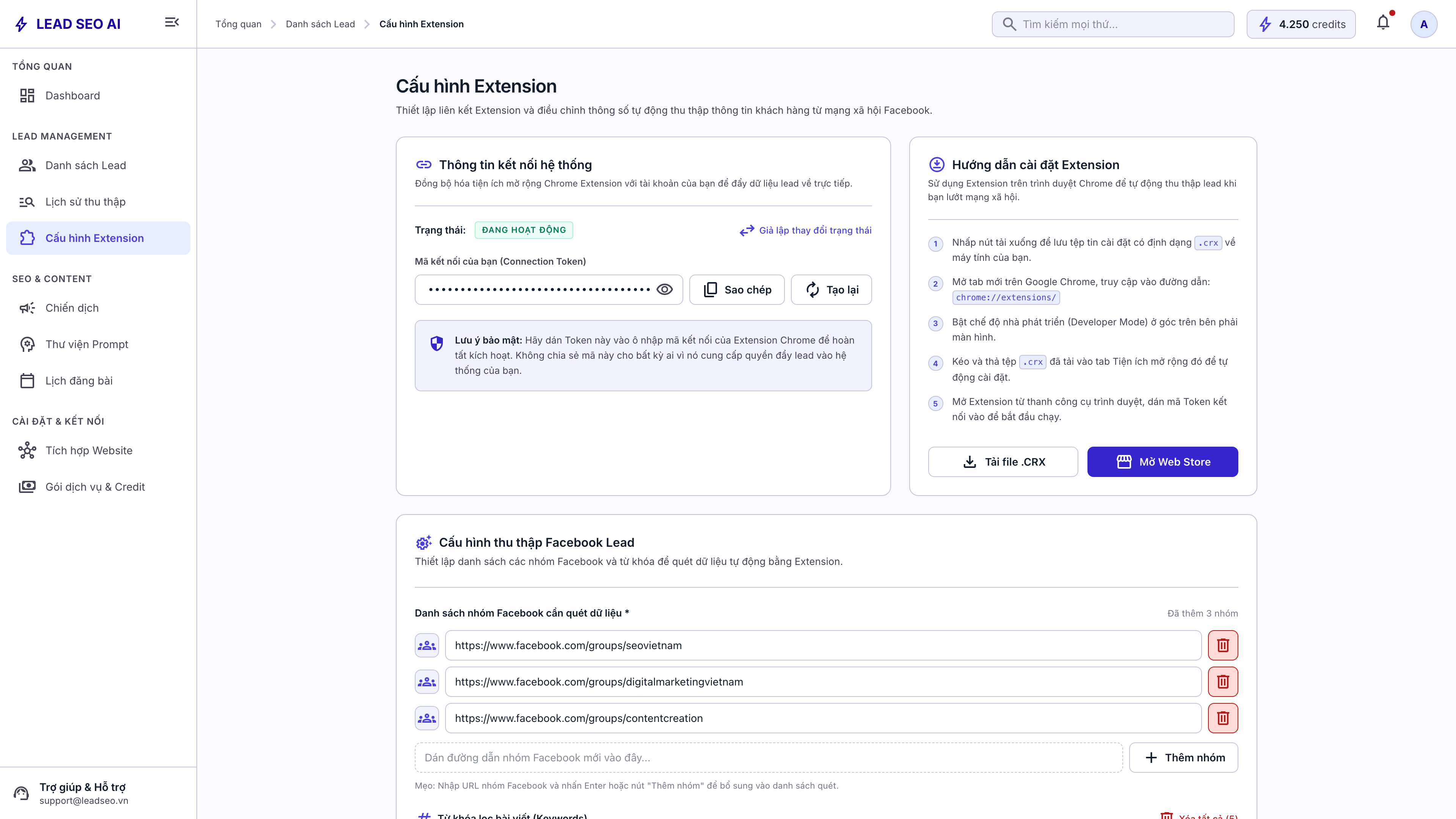
Task: Click the Danh sách Lead breadcrumb
Action: coord(320,24)
